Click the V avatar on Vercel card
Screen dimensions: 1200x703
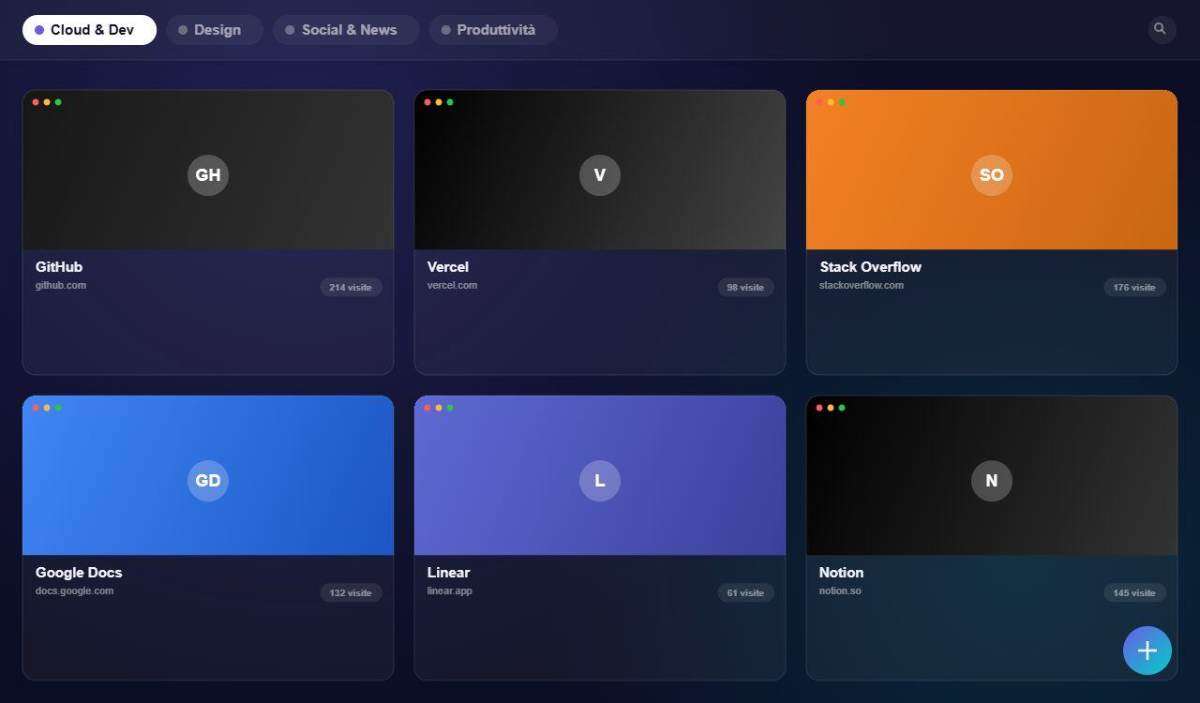pos(600,175)
